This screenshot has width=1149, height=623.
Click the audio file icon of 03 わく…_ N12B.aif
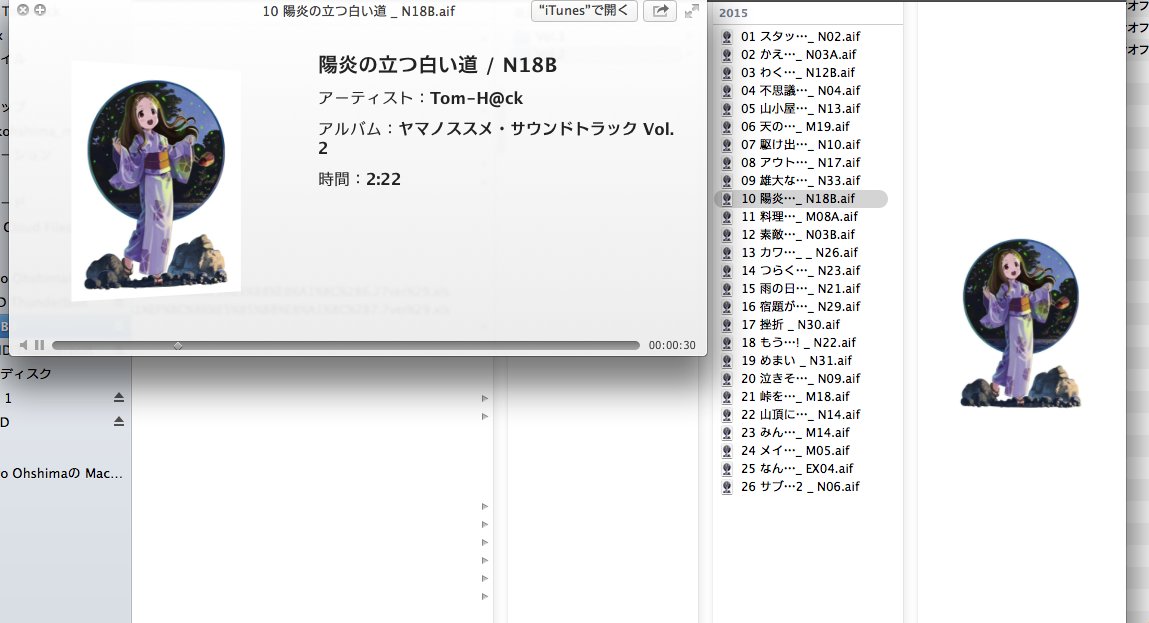727,73
